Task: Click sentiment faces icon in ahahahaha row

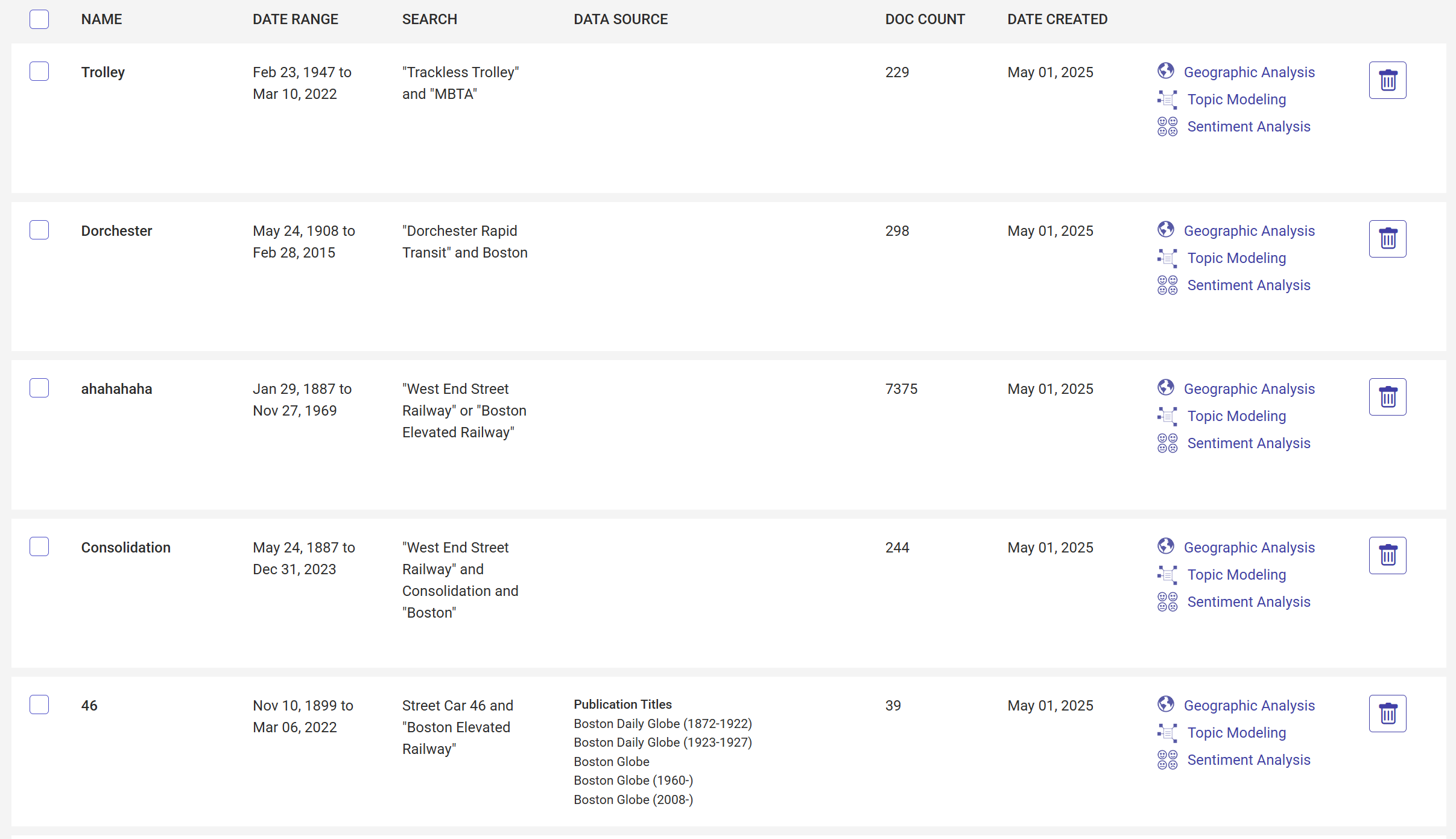Action: pyautogui.click(x=1167, y=443)
